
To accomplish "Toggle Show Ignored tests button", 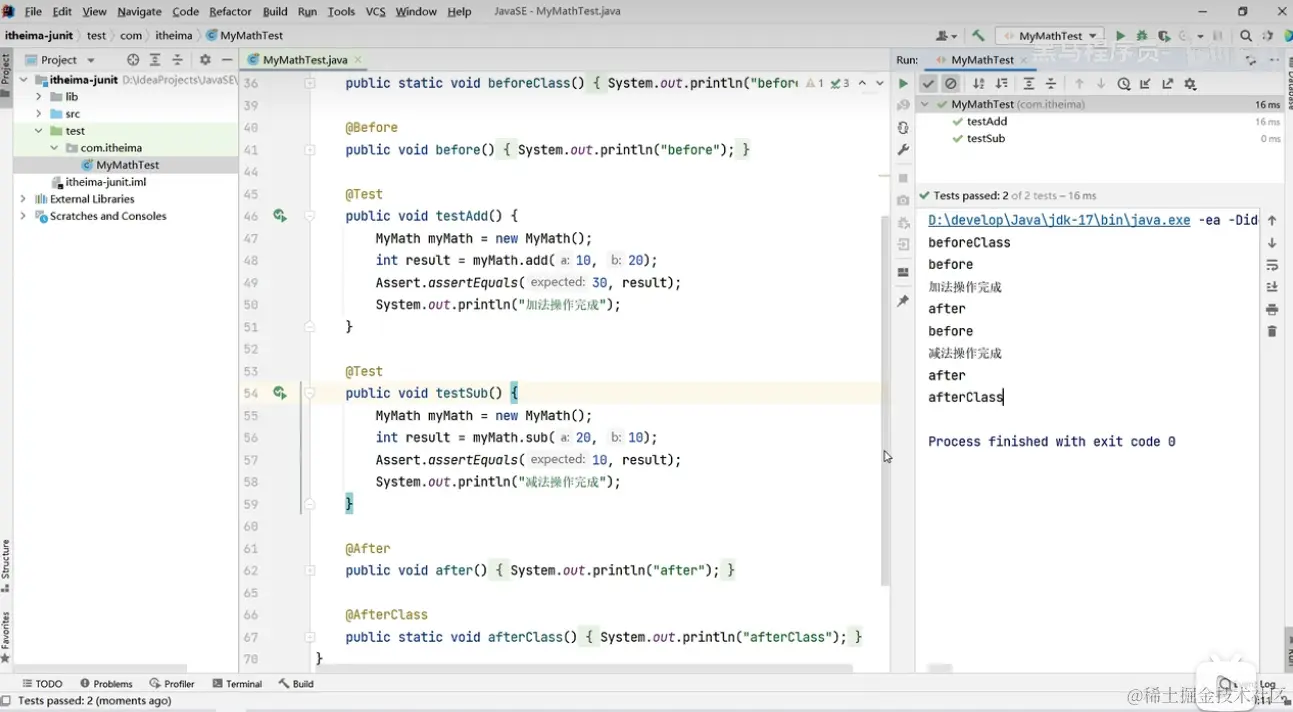I will click(x=951, y=84).
